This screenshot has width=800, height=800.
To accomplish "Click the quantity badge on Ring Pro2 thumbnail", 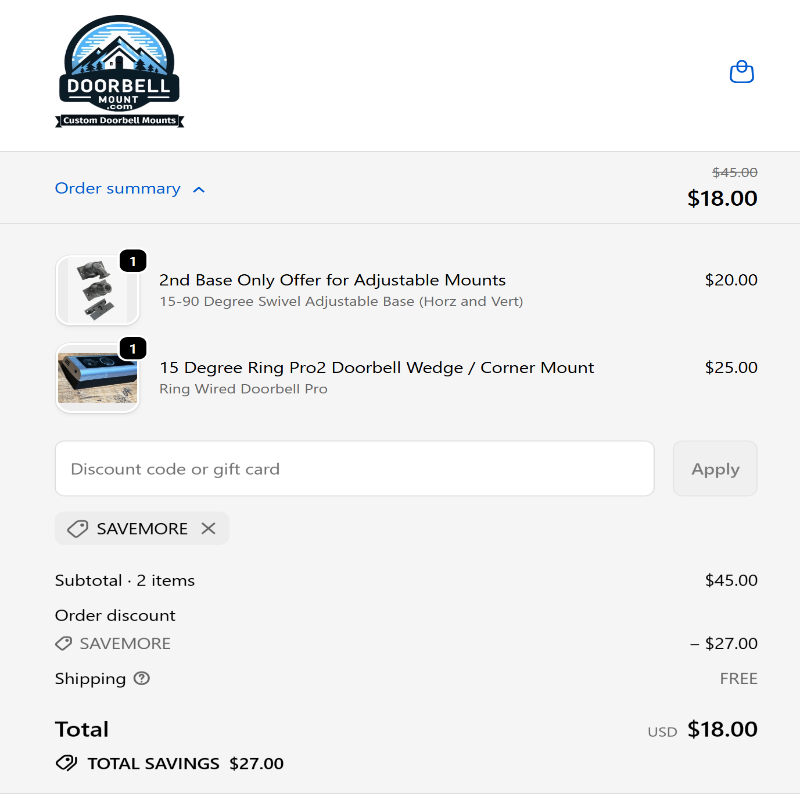I will click(x=133, y=348).
